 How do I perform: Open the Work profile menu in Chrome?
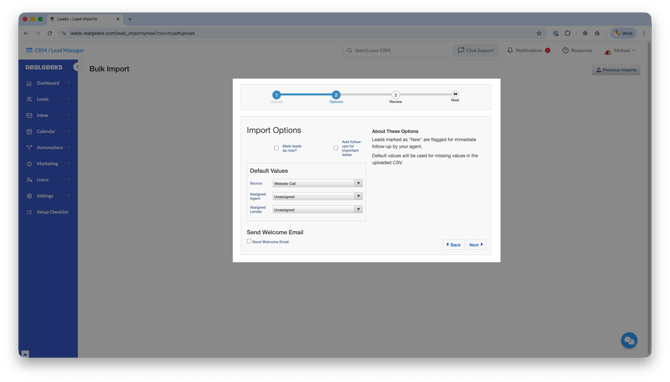tap(623, 33)
